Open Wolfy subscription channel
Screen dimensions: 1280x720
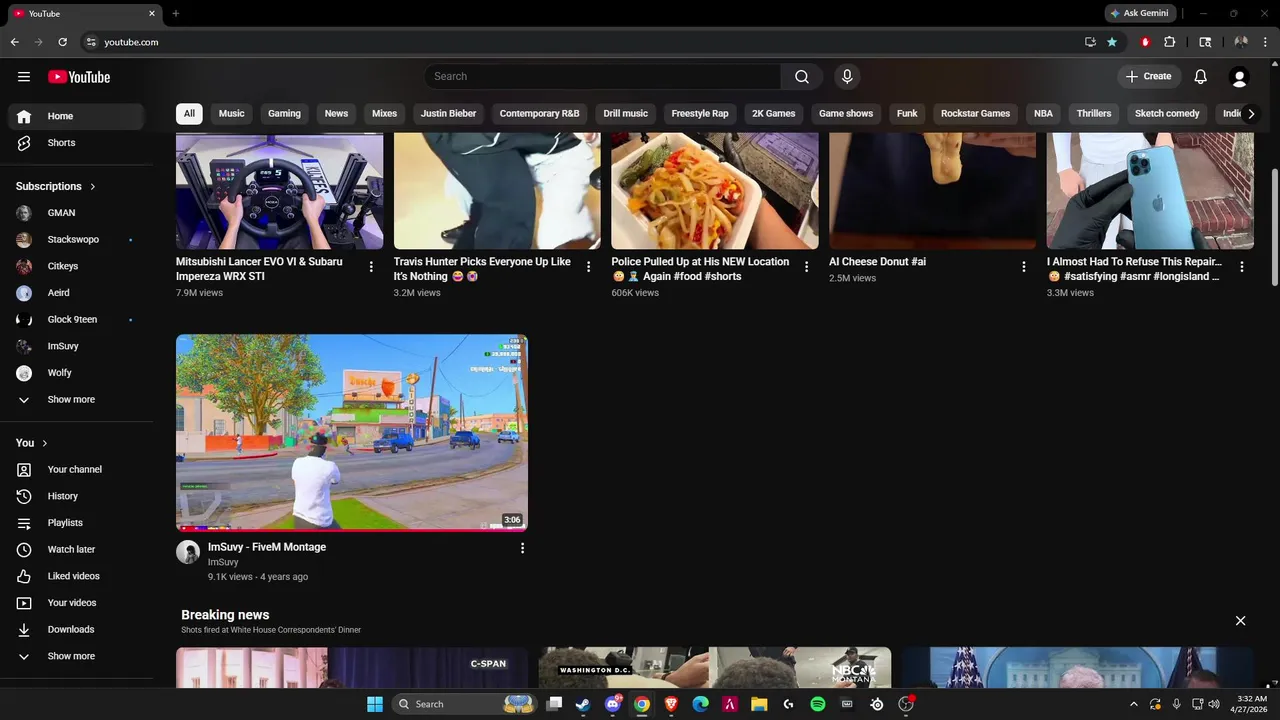point(76,373)
